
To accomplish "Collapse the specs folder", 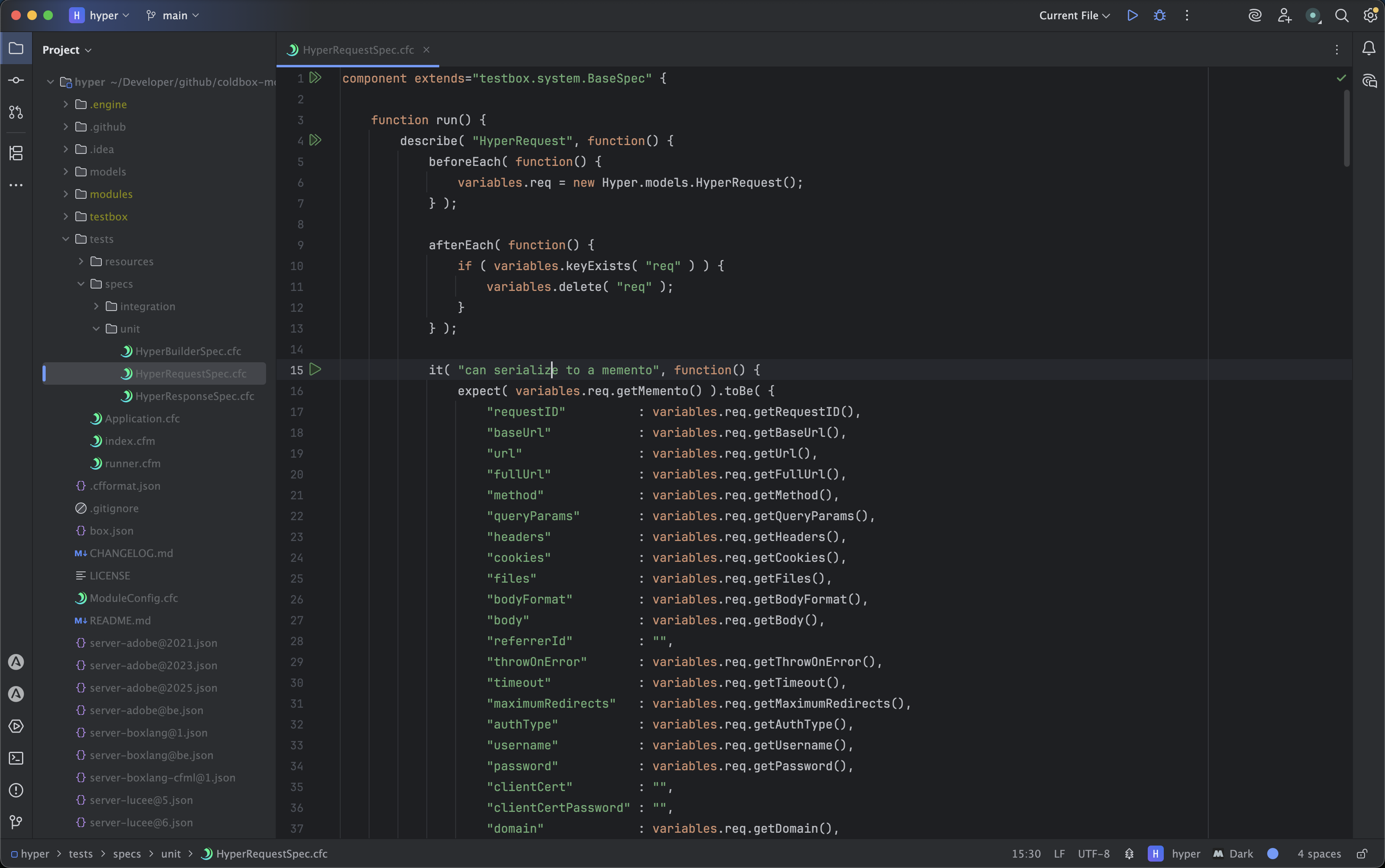I will click(81, 284).
